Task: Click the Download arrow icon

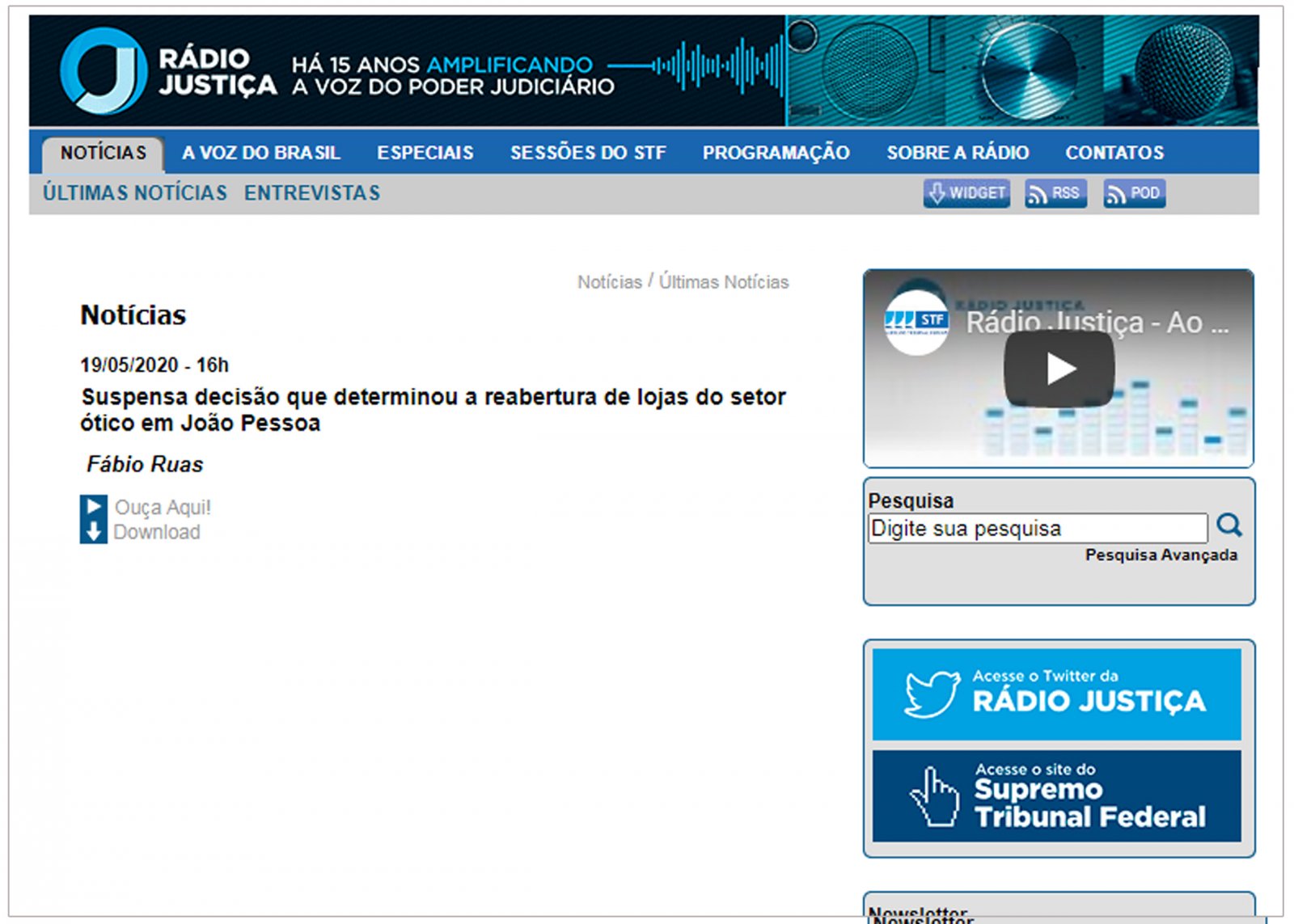Action: pos(94,532)
